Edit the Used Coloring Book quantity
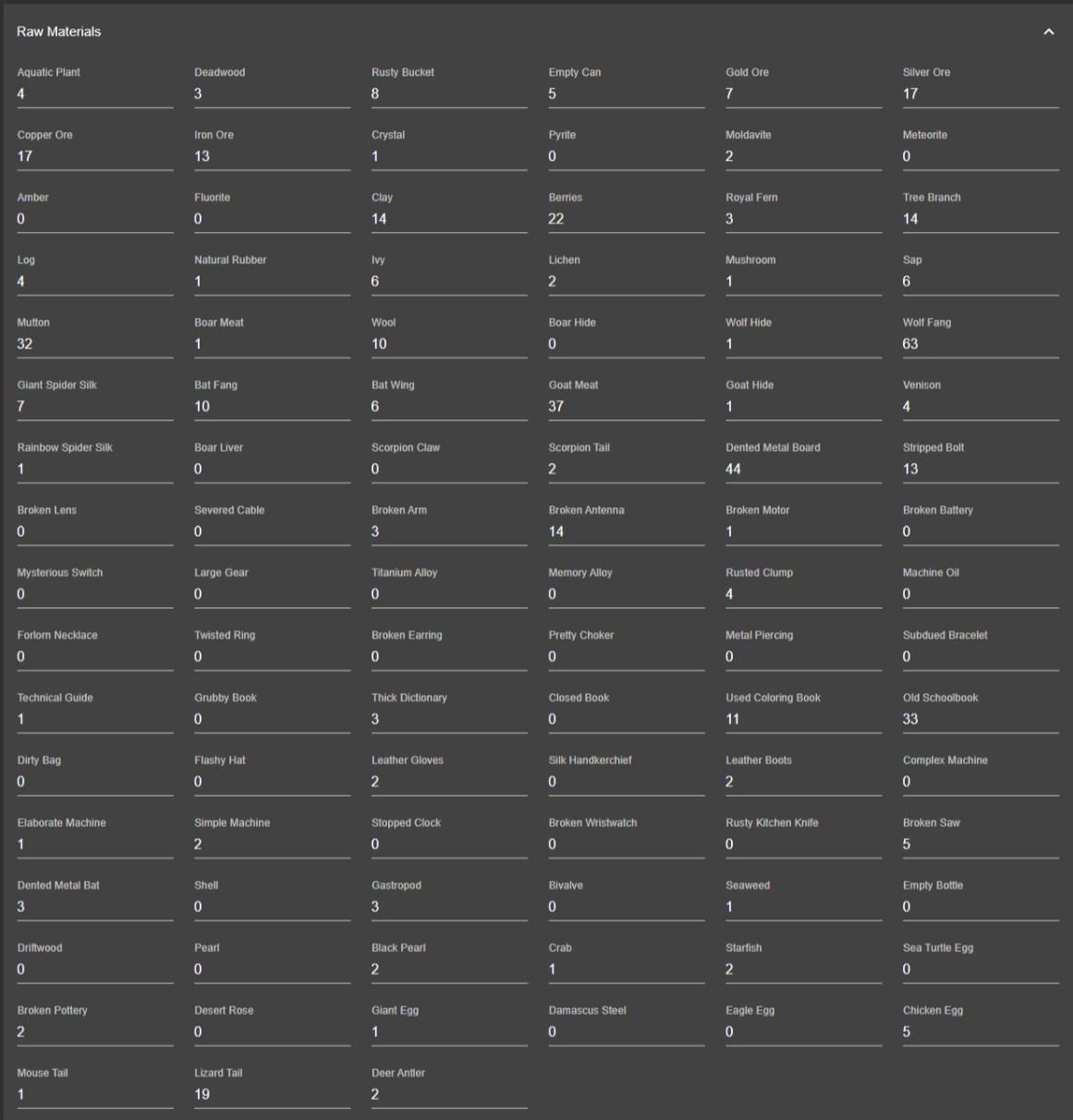1073x1120 pixels. pos(802,719)
